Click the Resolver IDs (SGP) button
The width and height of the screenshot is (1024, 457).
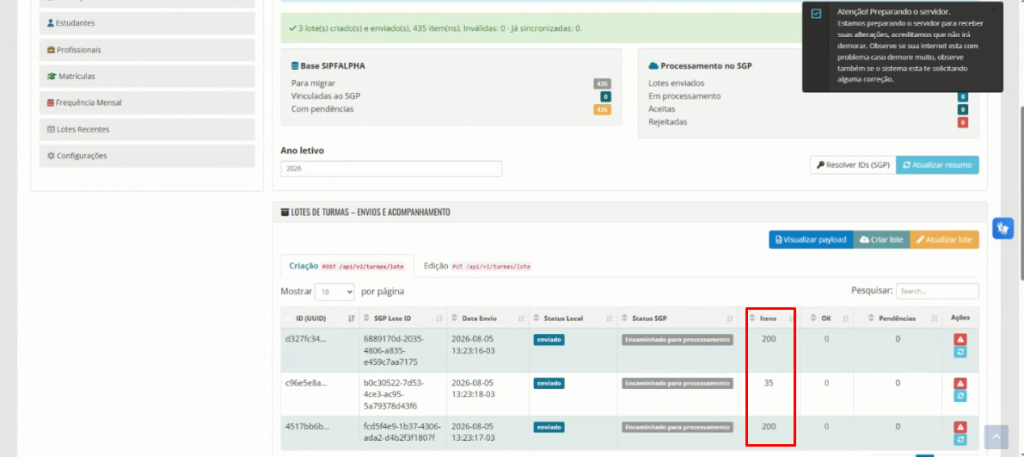pos(853,165)
